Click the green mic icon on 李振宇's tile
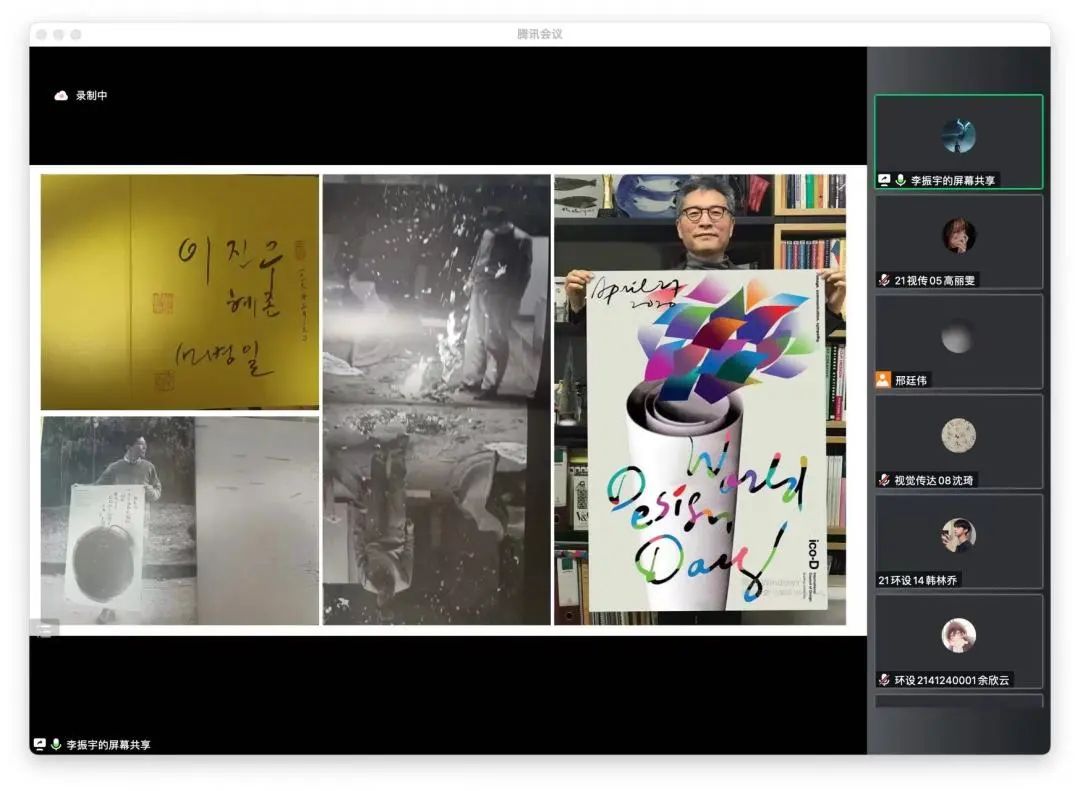Screen dimensions: 1080x791 pyautogui.click(x=900, y=180)
